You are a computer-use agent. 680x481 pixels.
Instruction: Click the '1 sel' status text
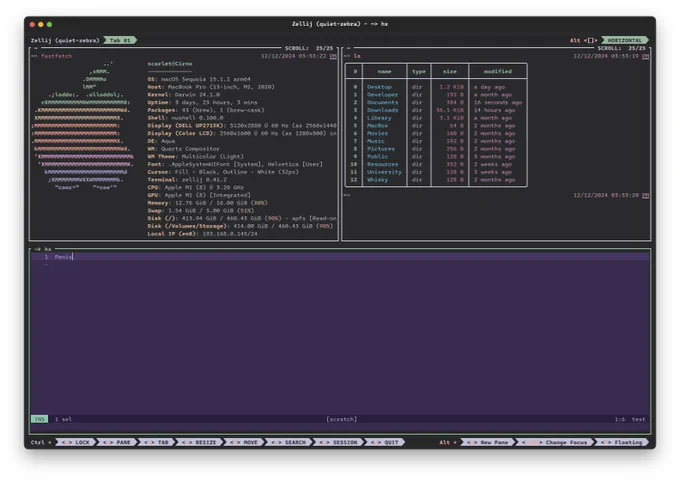pos(63,419)
